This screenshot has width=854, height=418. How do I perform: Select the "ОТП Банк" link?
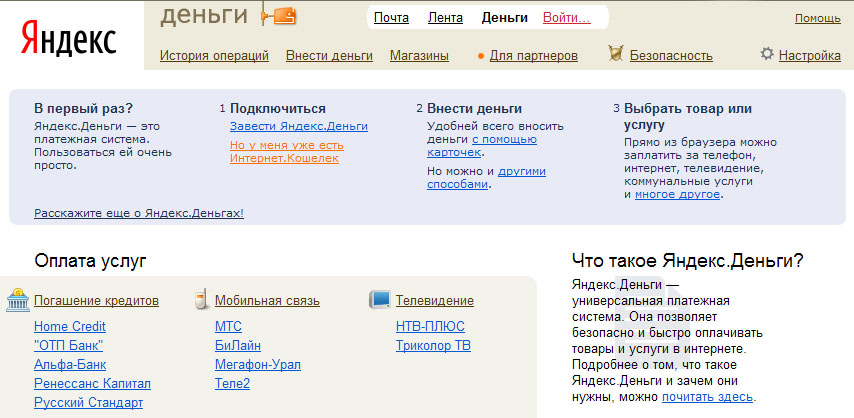[69, 346]
